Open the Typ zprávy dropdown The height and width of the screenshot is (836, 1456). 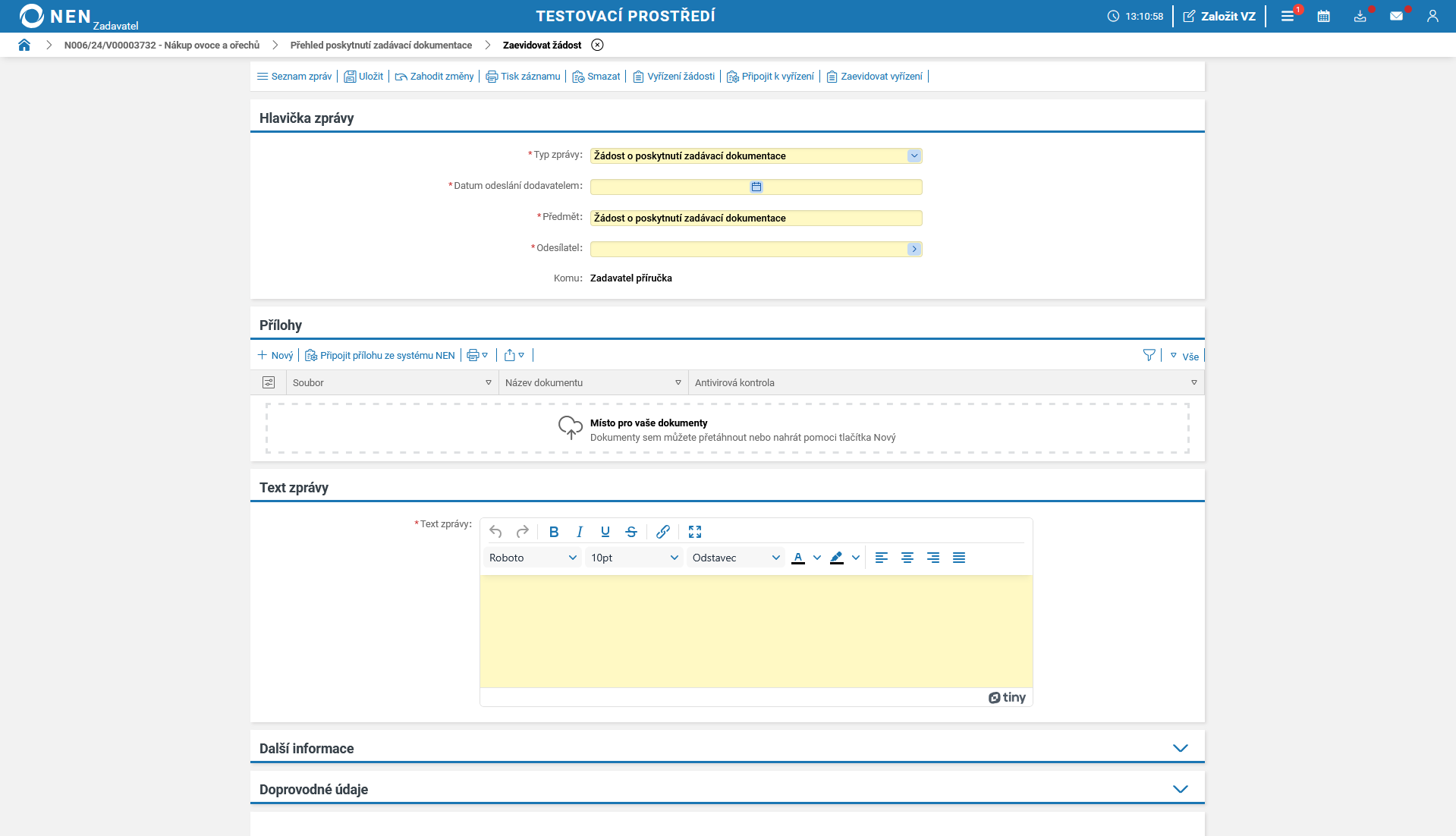click(x=914, y=156)
